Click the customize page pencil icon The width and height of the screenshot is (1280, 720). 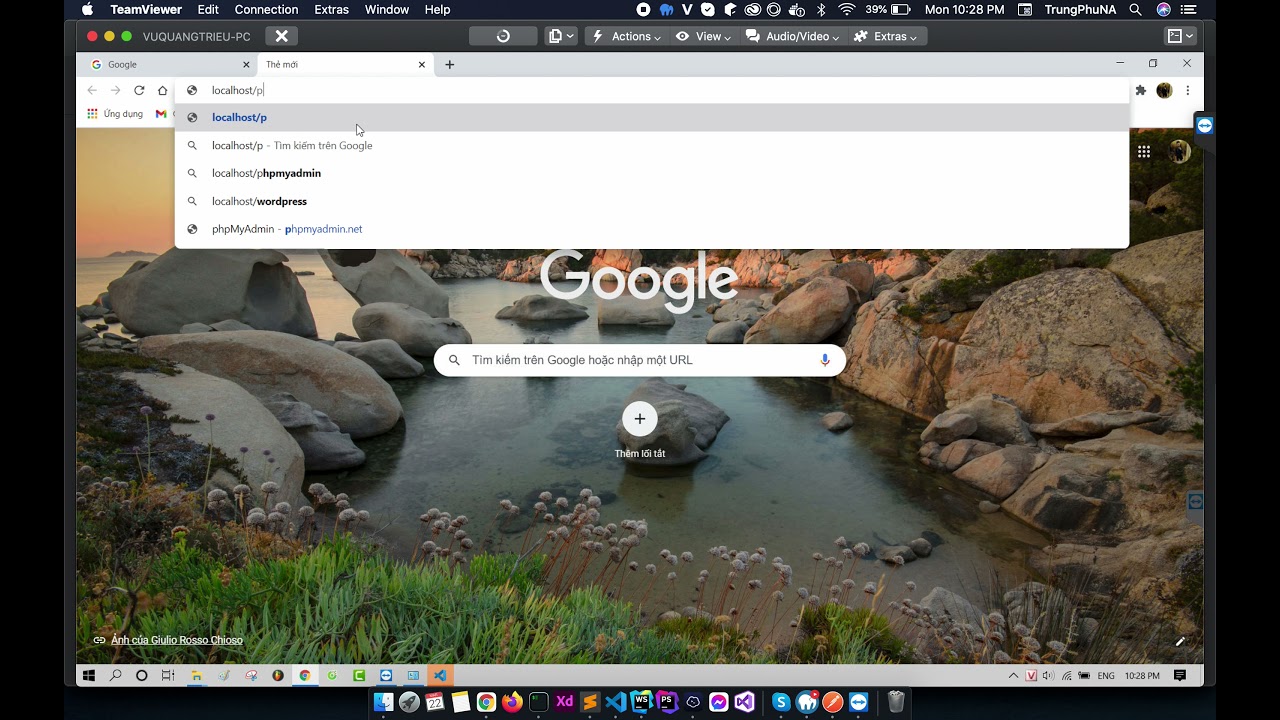(x=1180, y=641)
